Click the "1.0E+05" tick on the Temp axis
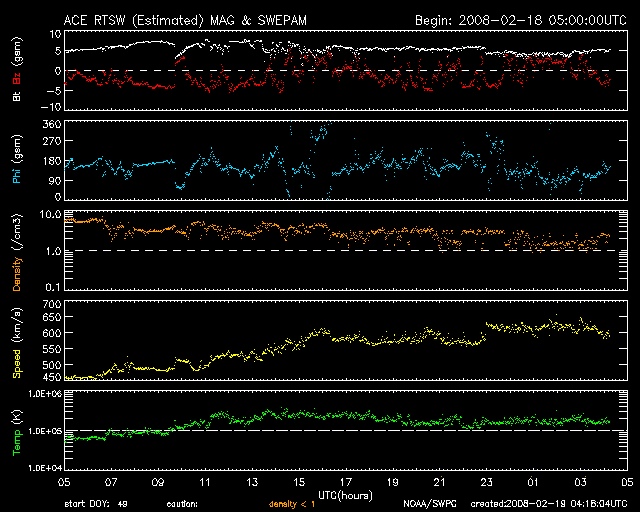 [x=44, y=431]
